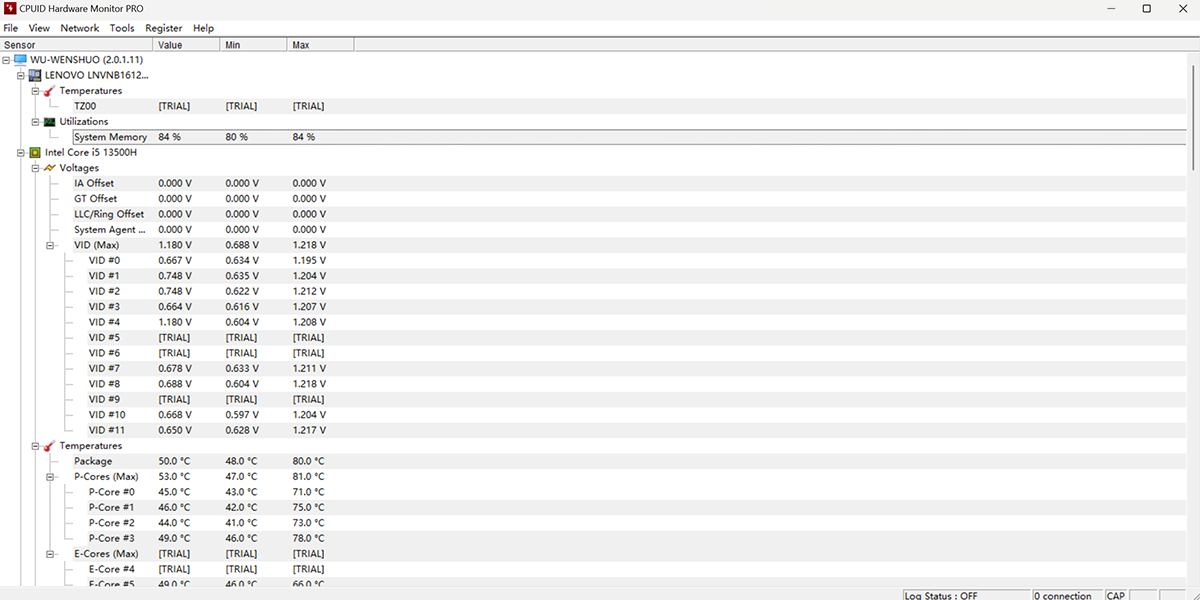The image size is (1200, 600).
Task: Click the 84 % System Memory value
Action: click(169, 137)
